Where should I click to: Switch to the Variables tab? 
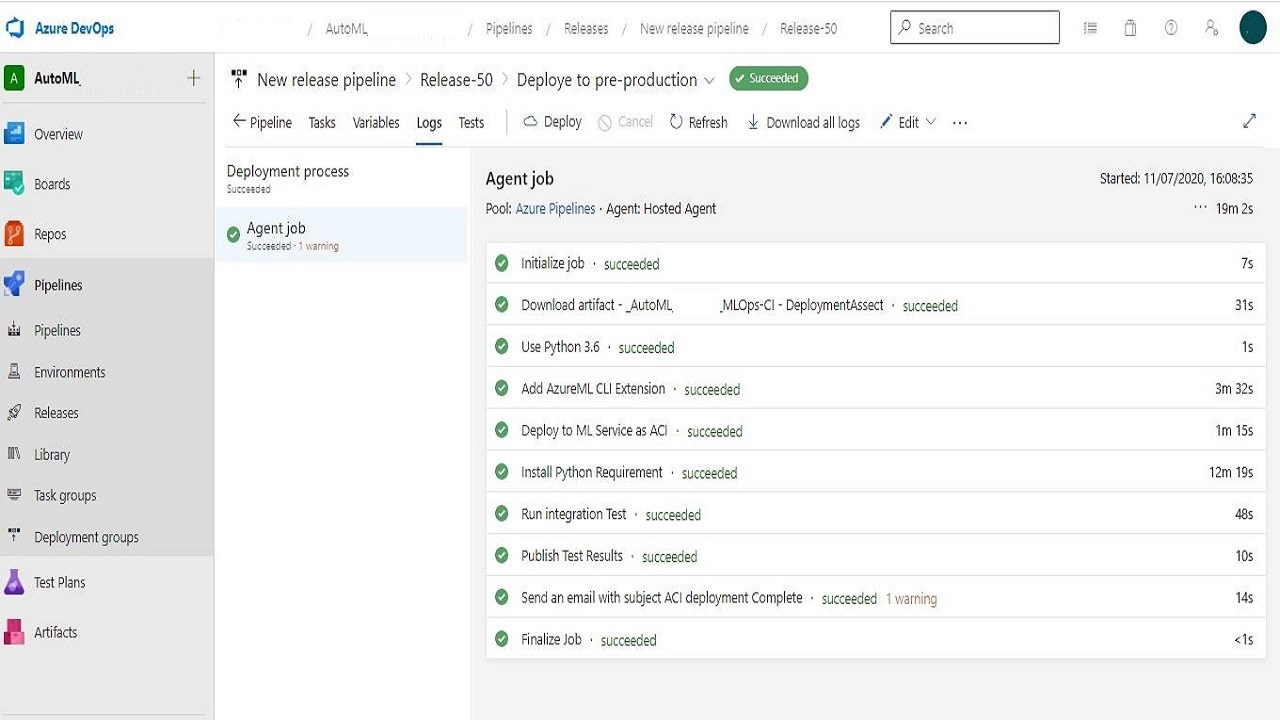point(376,122)
